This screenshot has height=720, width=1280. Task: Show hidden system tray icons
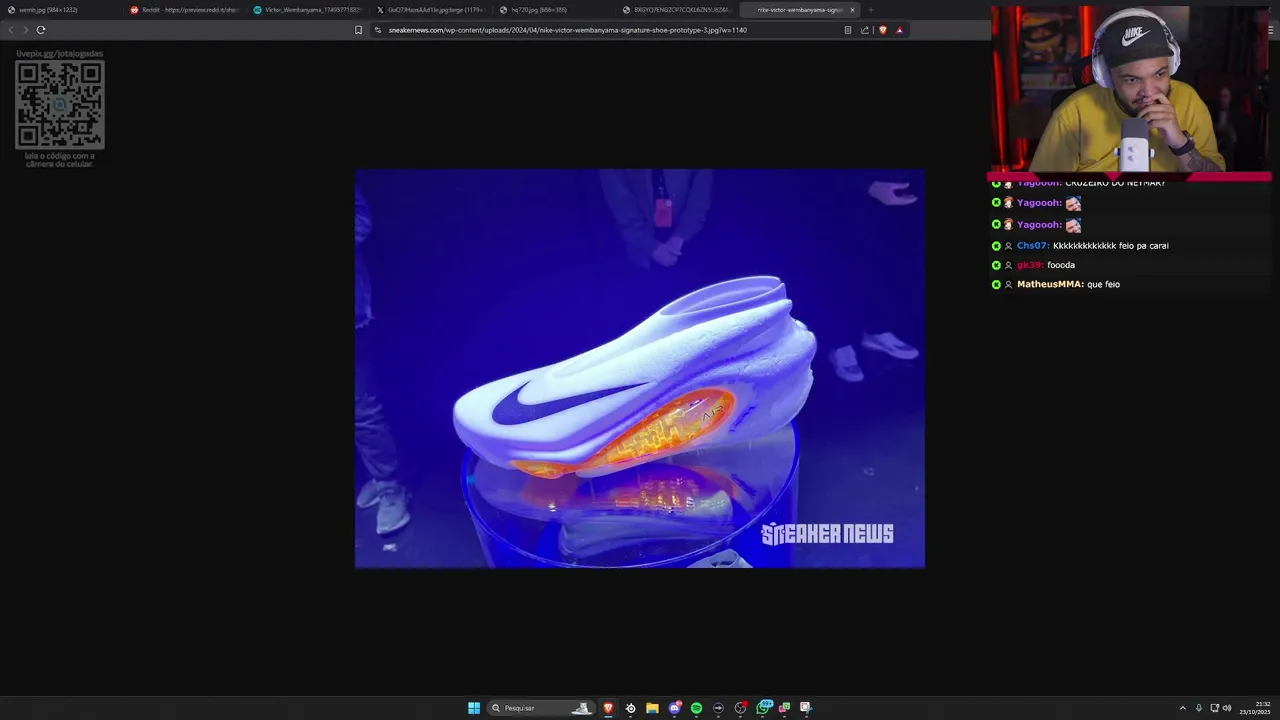[1183, 708]
